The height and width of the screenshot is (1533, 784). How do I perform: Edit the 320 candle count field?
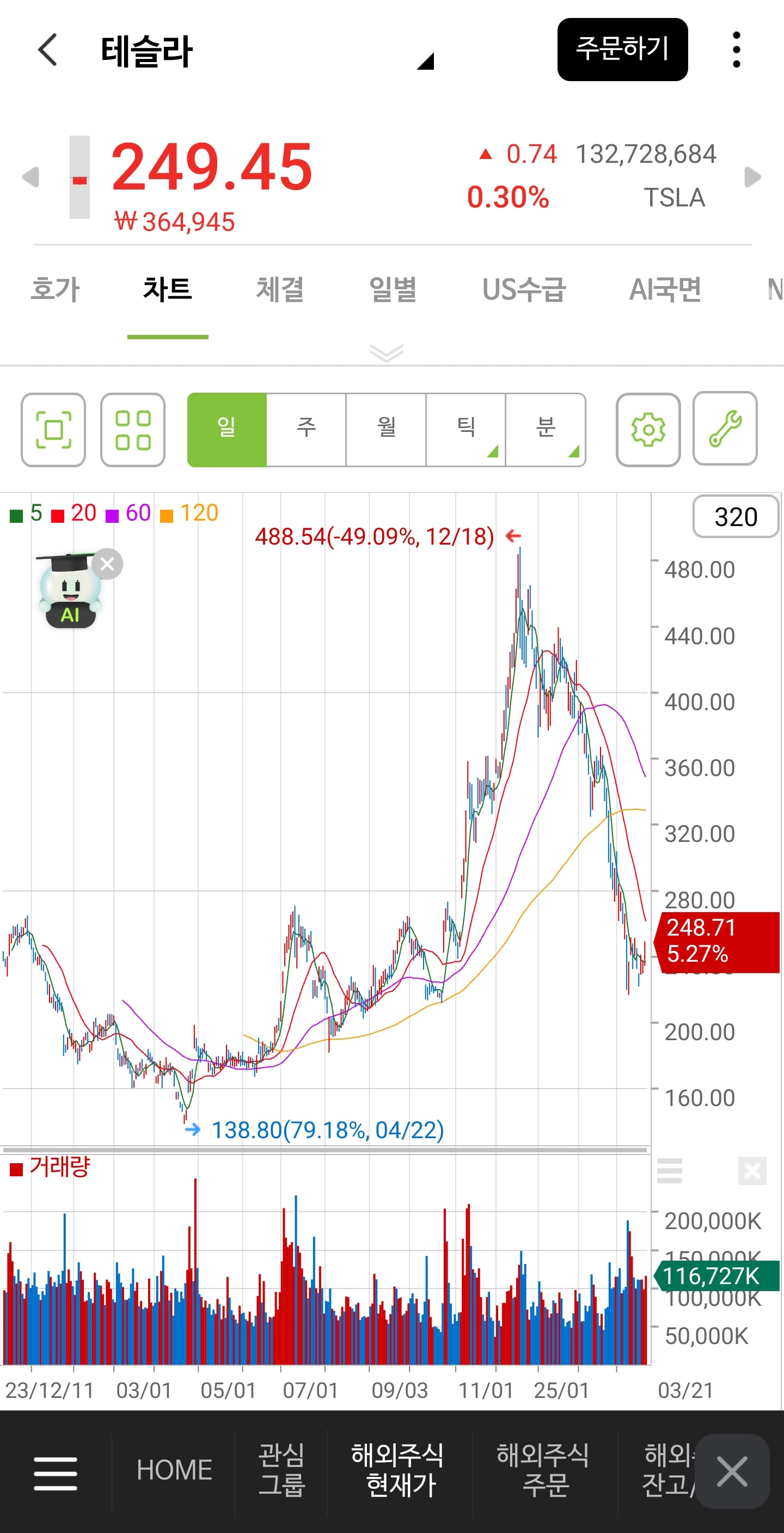click(736, 516)
